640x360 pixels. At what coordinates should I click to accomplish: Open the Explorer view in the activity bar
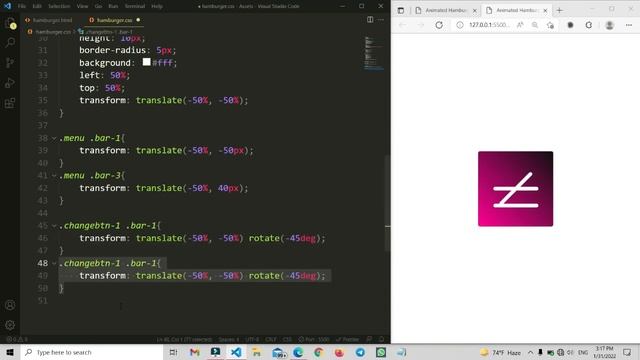pos(10,24)
